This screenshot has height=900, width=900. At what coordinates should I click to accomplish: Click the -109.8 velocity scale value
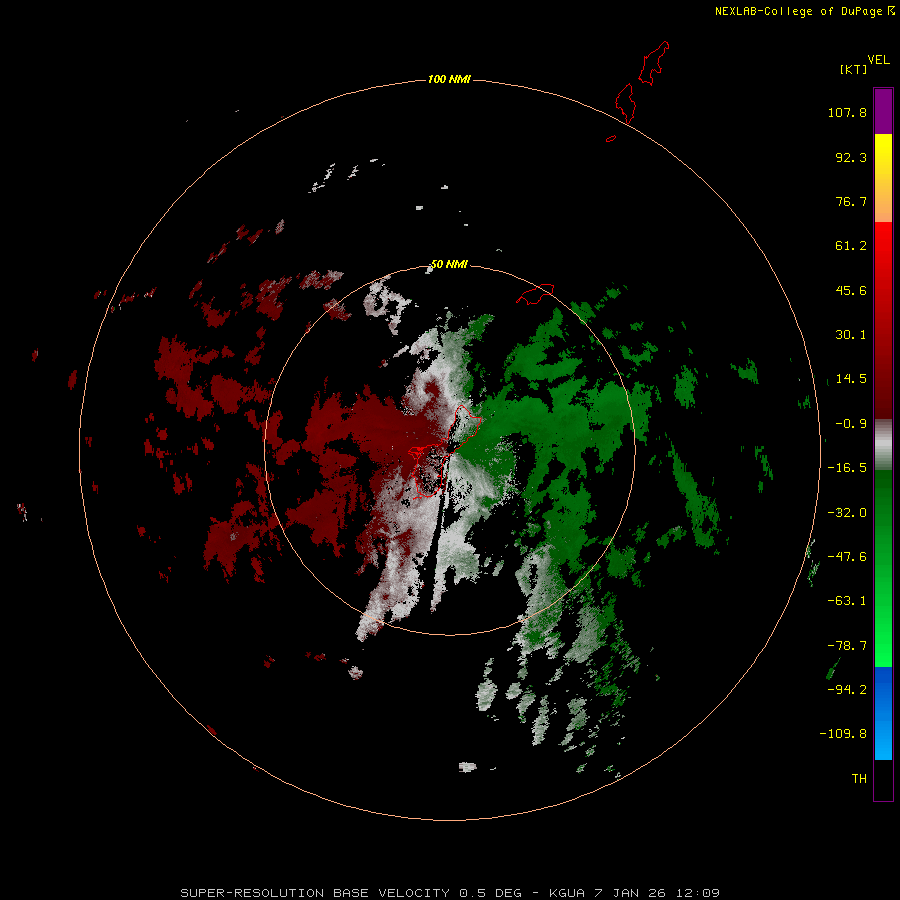pos(843,734)
